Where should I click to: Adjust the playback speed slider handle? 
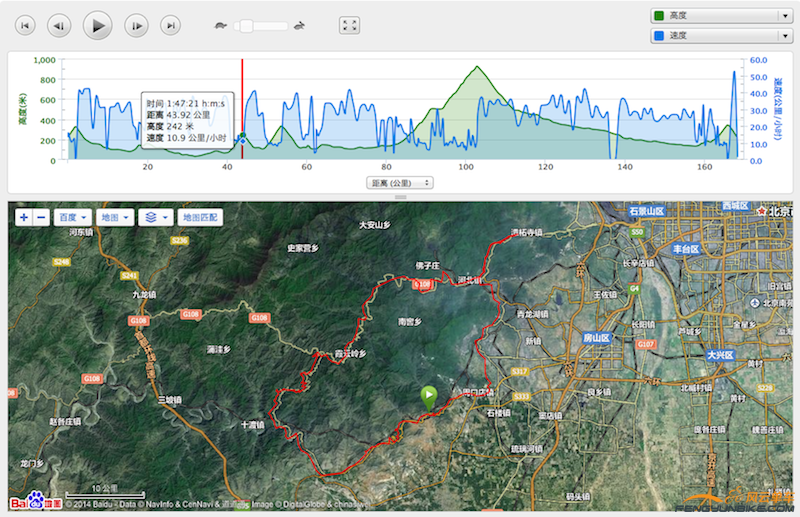(246, 26)
